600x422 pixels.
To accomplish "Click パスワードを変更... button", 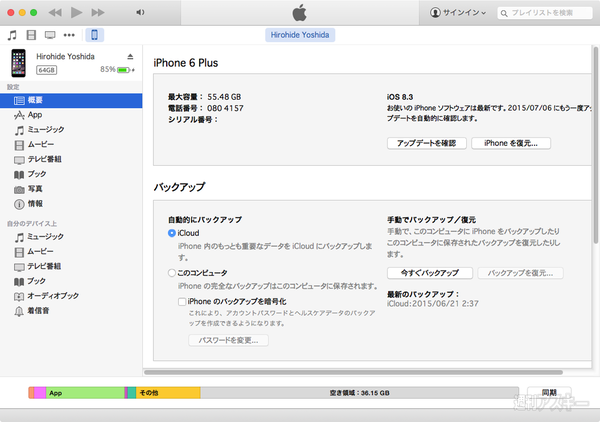I will click(x=228, y=340).
